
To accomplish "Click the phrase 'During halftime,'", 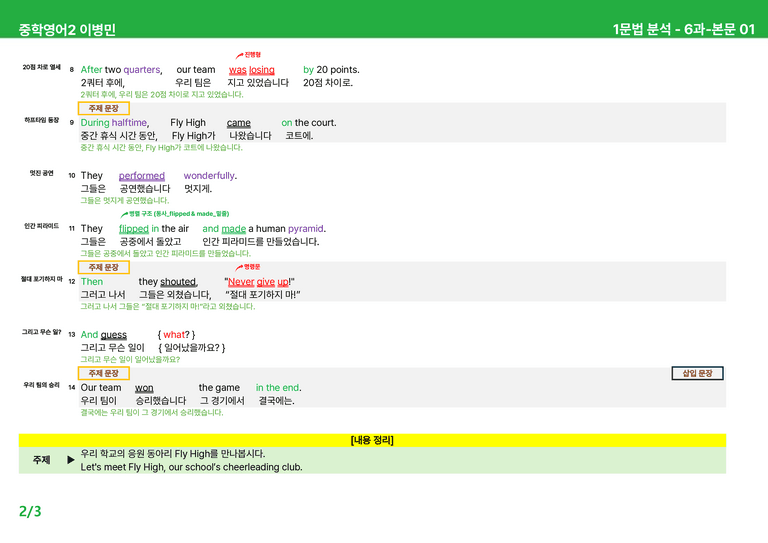I will pos(115,123).
